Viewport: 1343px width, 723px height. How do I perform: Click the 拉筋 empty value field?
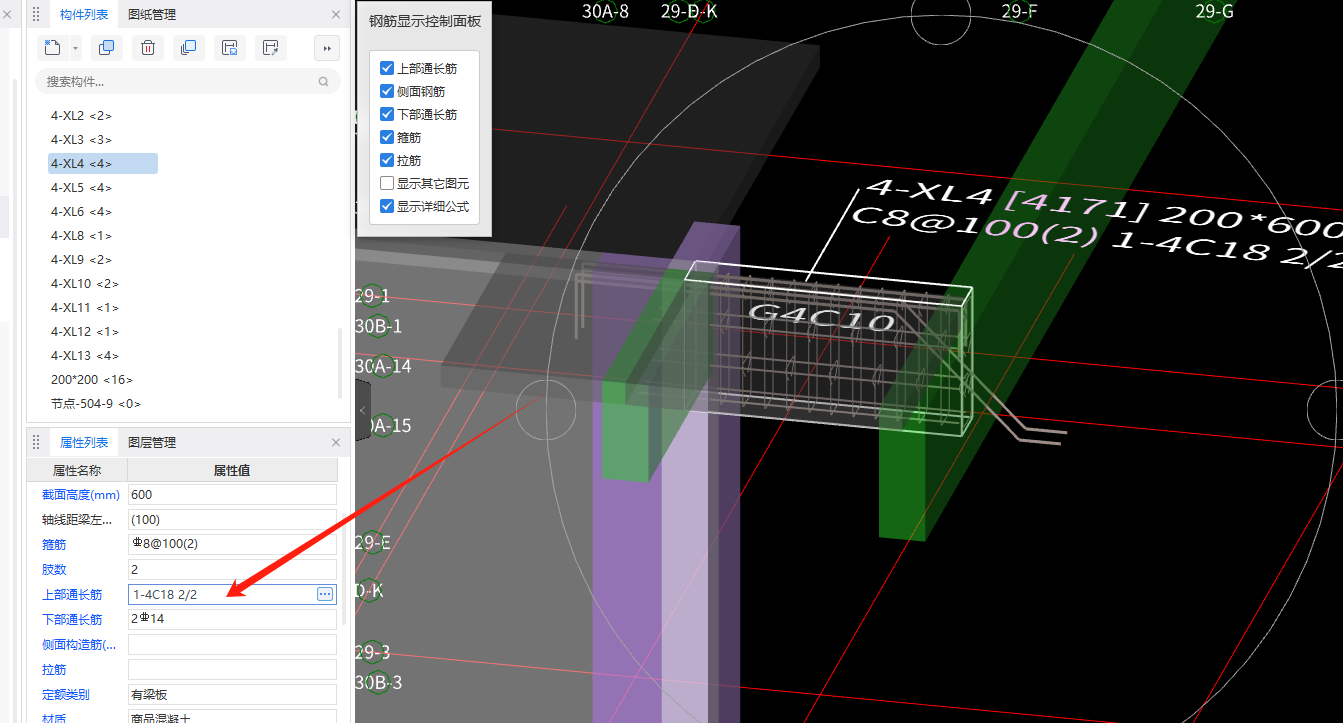click(x=232, y=669)
